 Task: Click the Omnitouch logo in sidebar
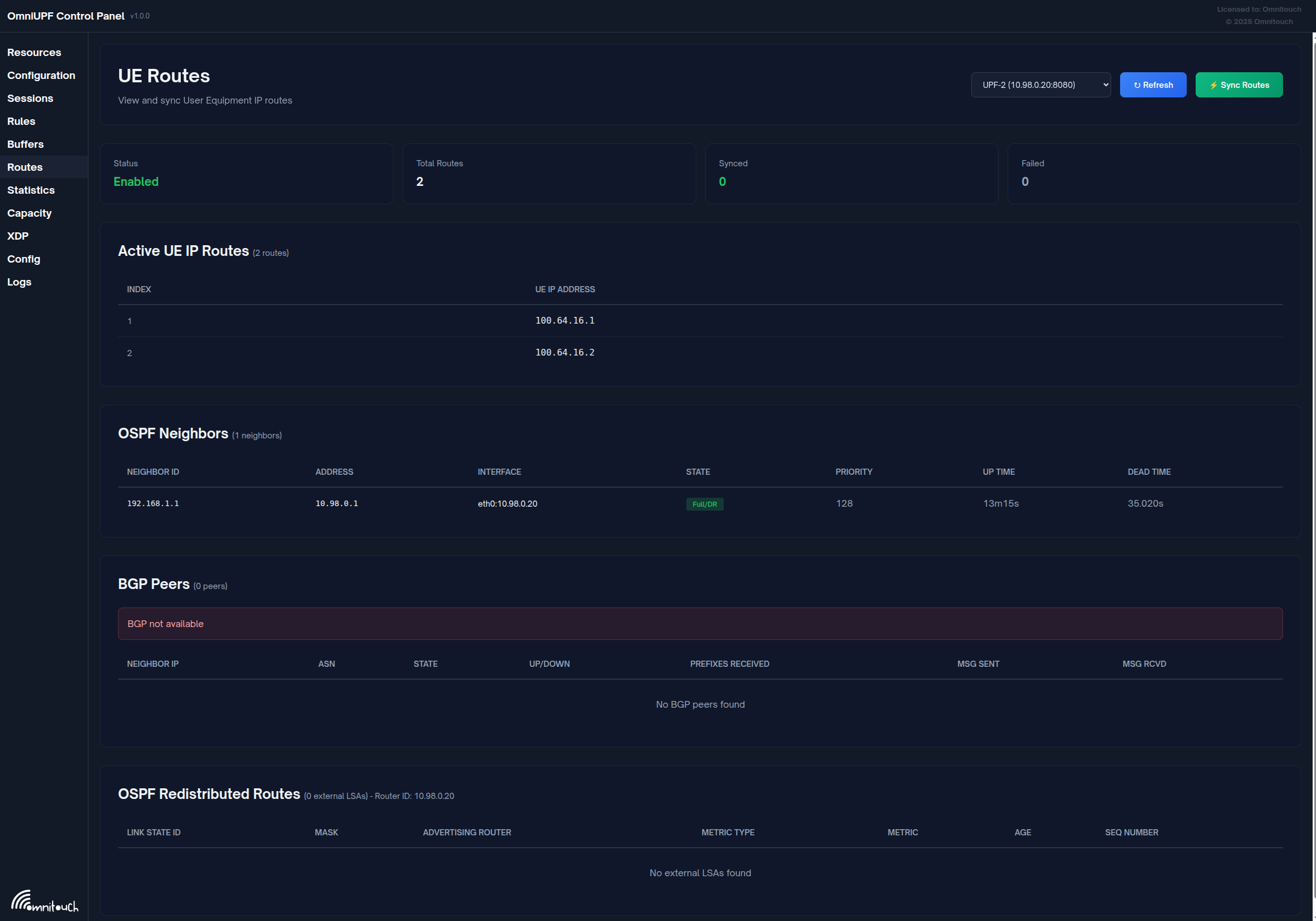(x=44, y=900)
